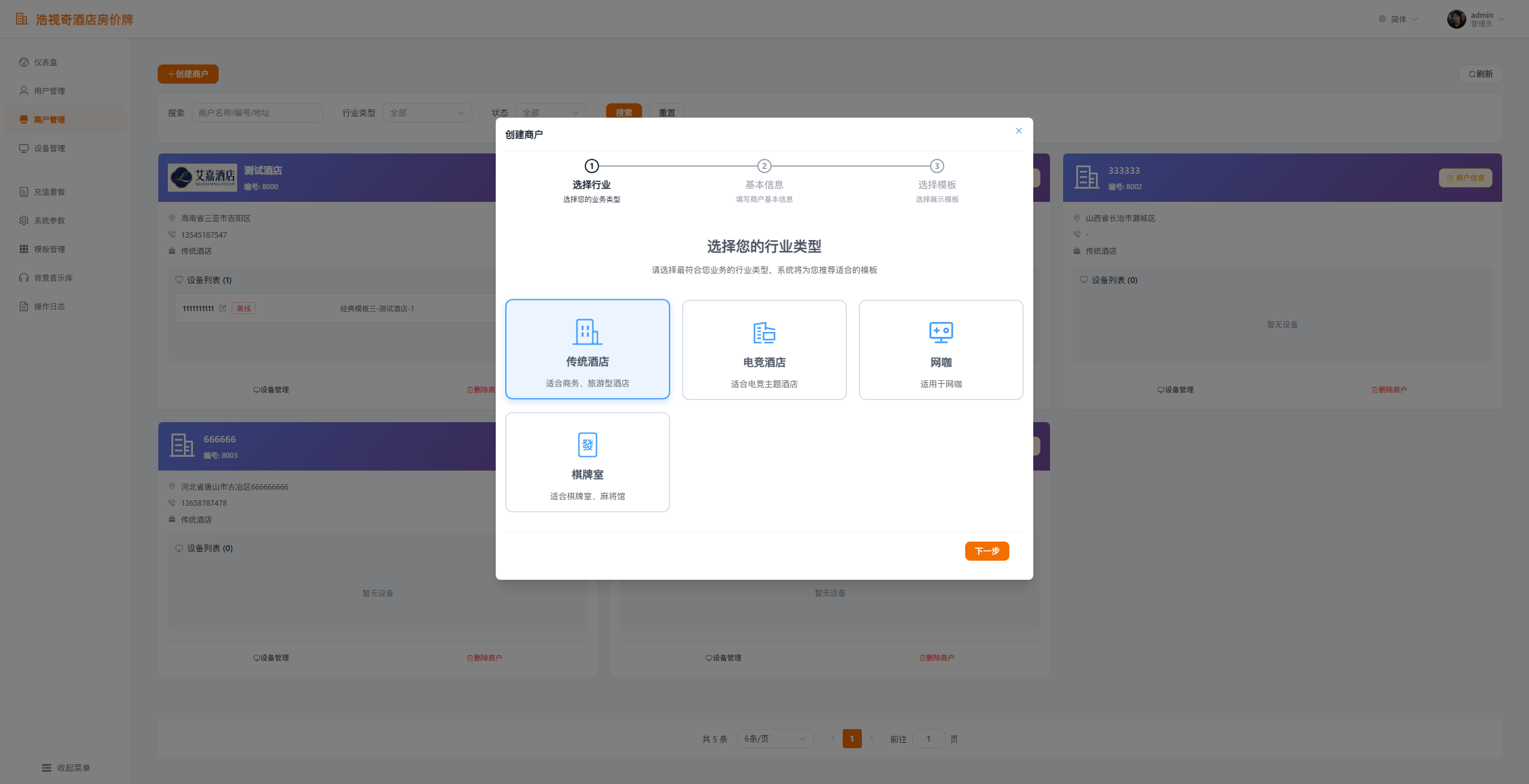
Task: Click the mahjong tile icon
Action: click(587, 445)
